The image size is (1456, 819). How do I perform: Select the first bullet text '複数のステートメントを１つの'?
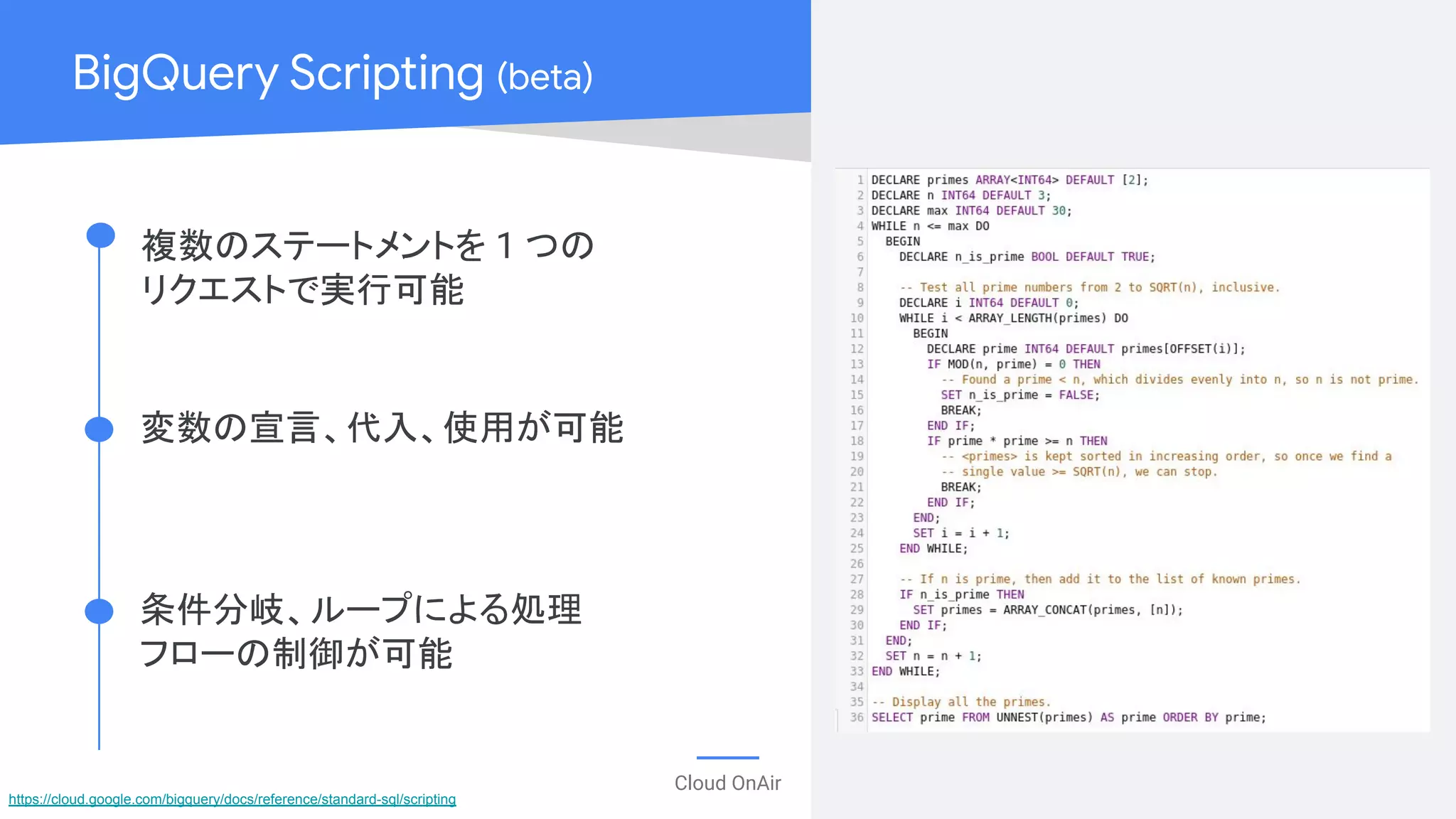[x=368, y=245]
